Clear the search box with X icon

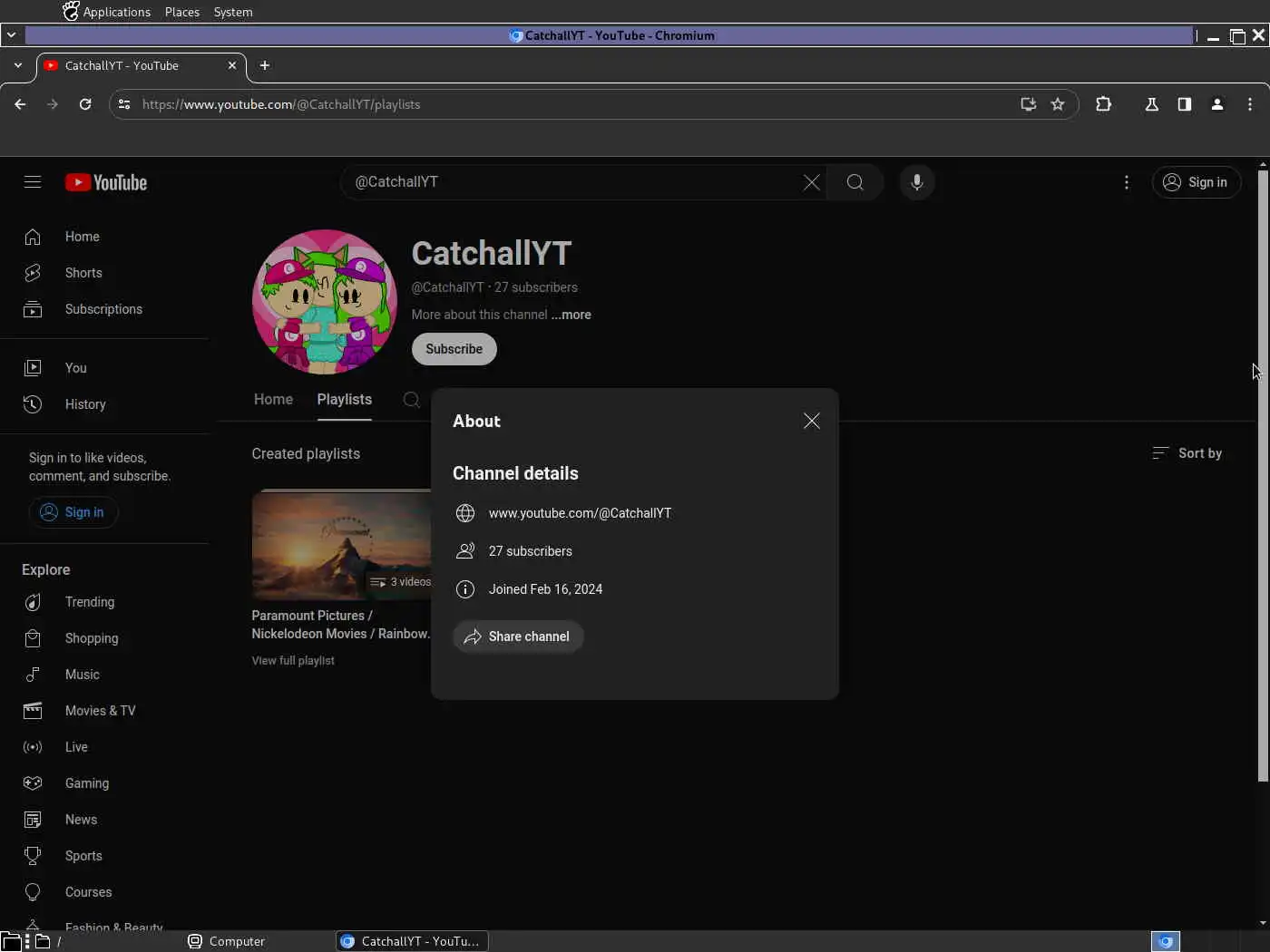(x=812, y=182)
